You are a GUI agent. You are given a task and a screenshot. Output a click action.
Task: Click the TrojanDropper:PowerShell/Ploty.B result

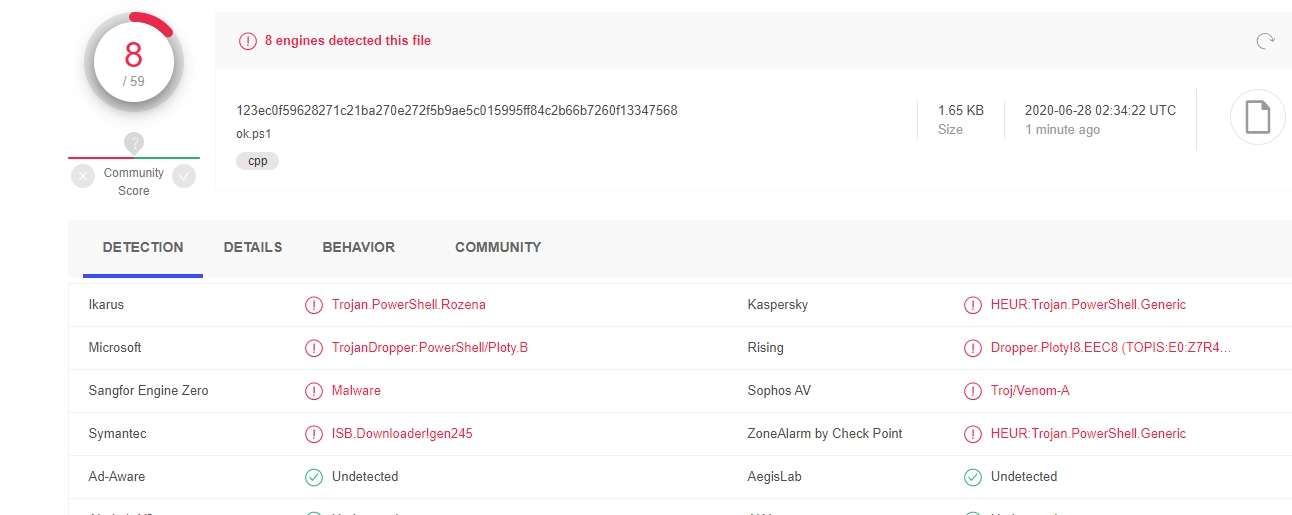click(430, 348)
